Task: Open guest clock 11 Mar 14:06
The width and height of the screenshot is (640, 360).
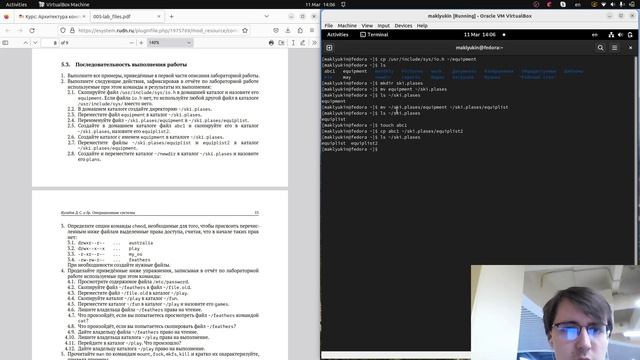Action: click(x=480, y=35)
